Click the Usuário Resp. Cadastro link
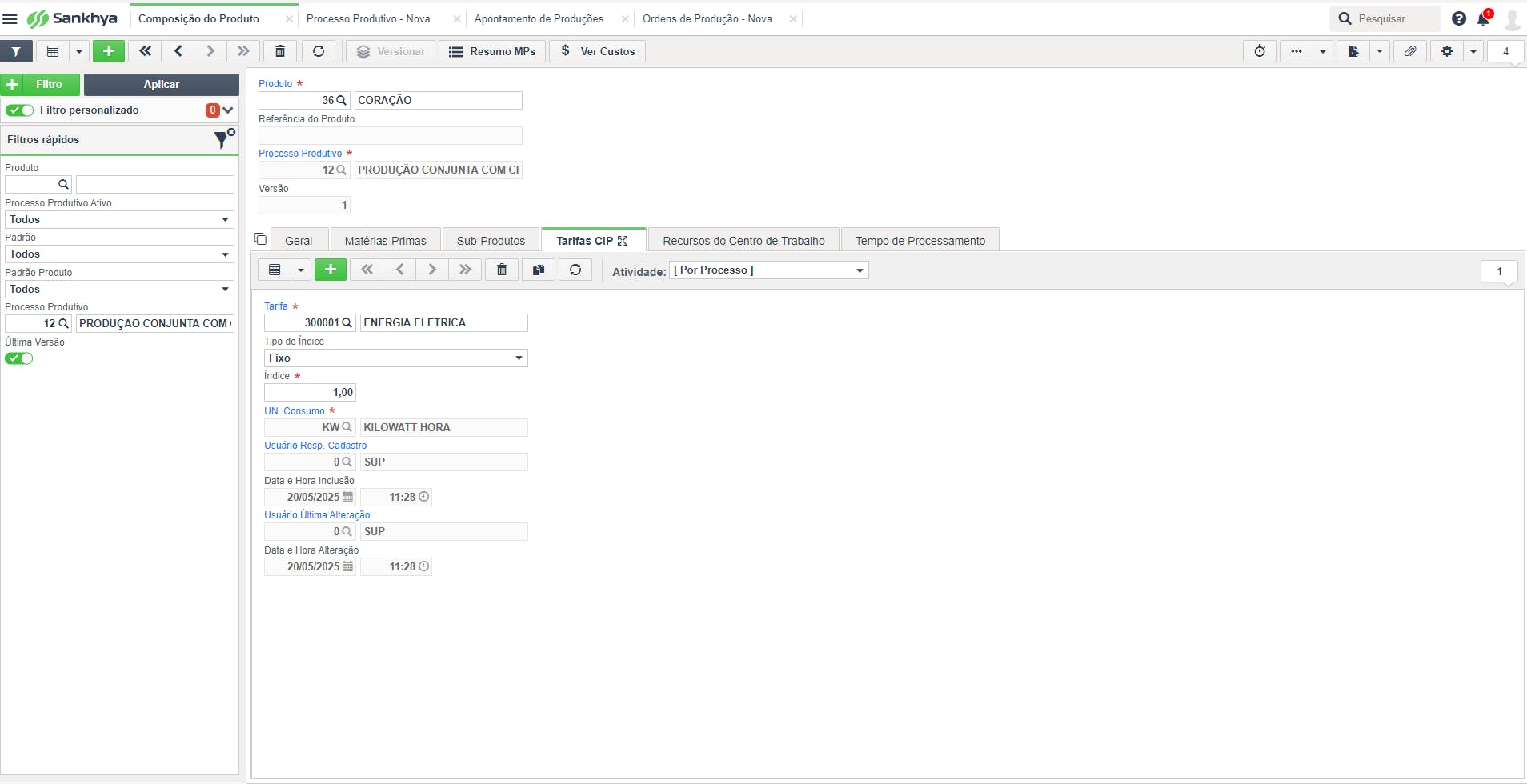The width and height of the screenshot is (1527, 784). tap(315, 446)
